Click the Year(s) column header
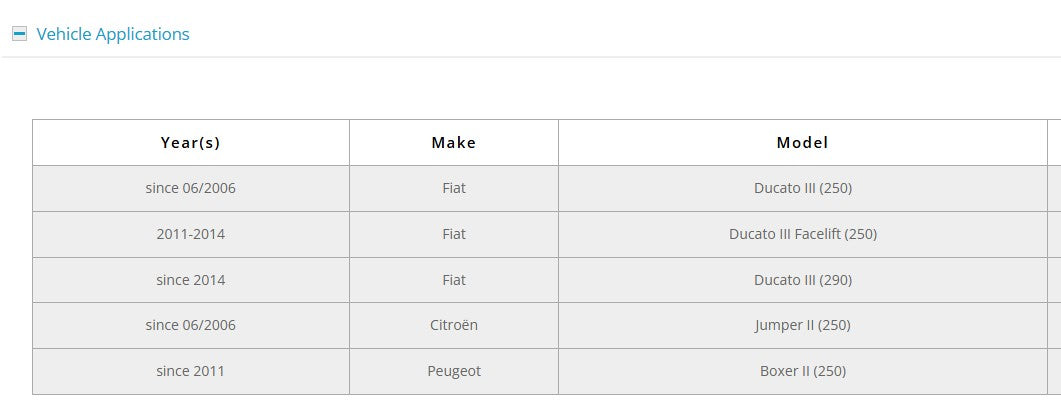This screenshot has height=412, width=1061. click(x=190, y=143)
